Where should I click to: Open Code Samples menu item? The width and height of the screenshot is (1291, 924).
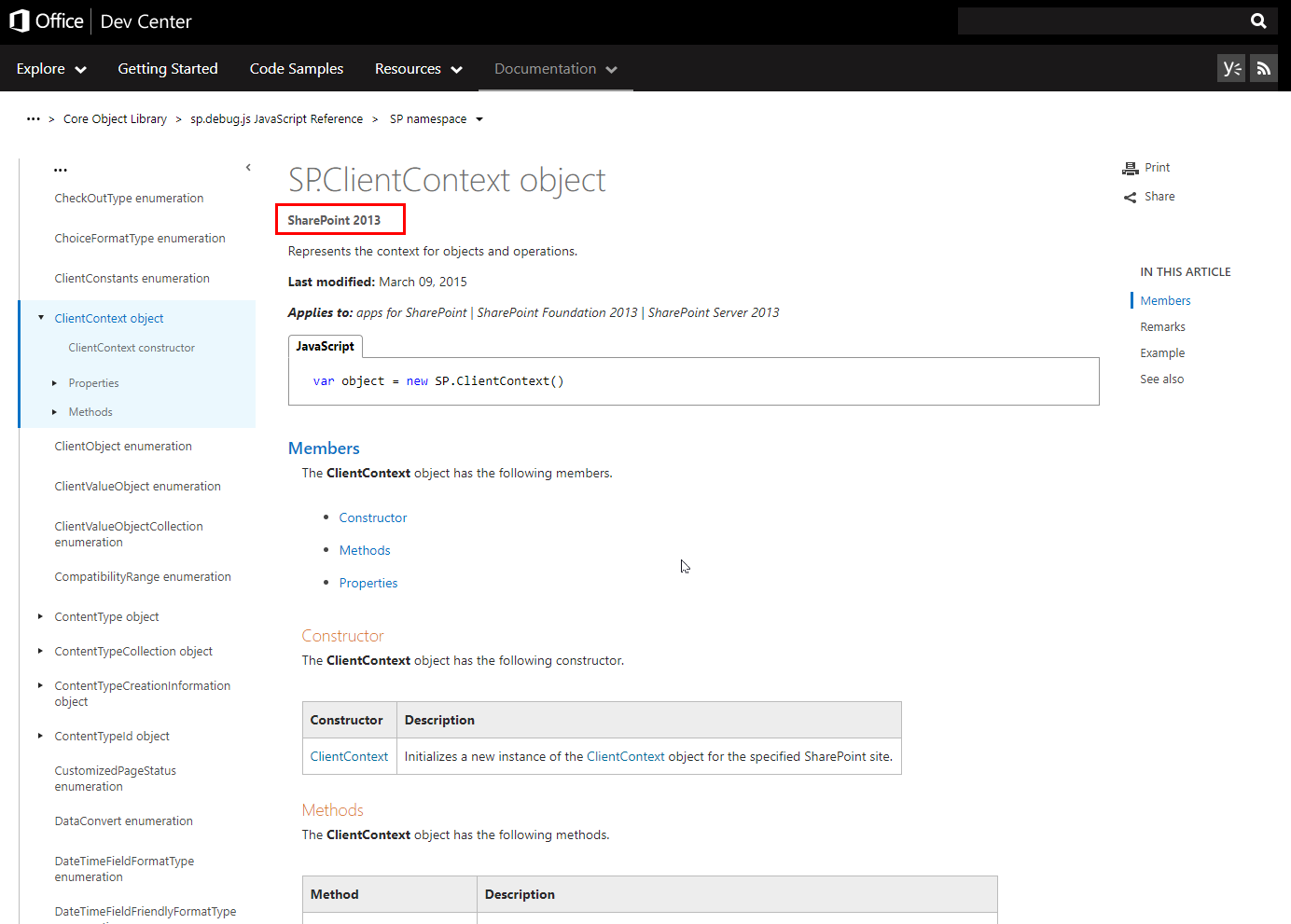pyautogui.click(x=297, y=69)
